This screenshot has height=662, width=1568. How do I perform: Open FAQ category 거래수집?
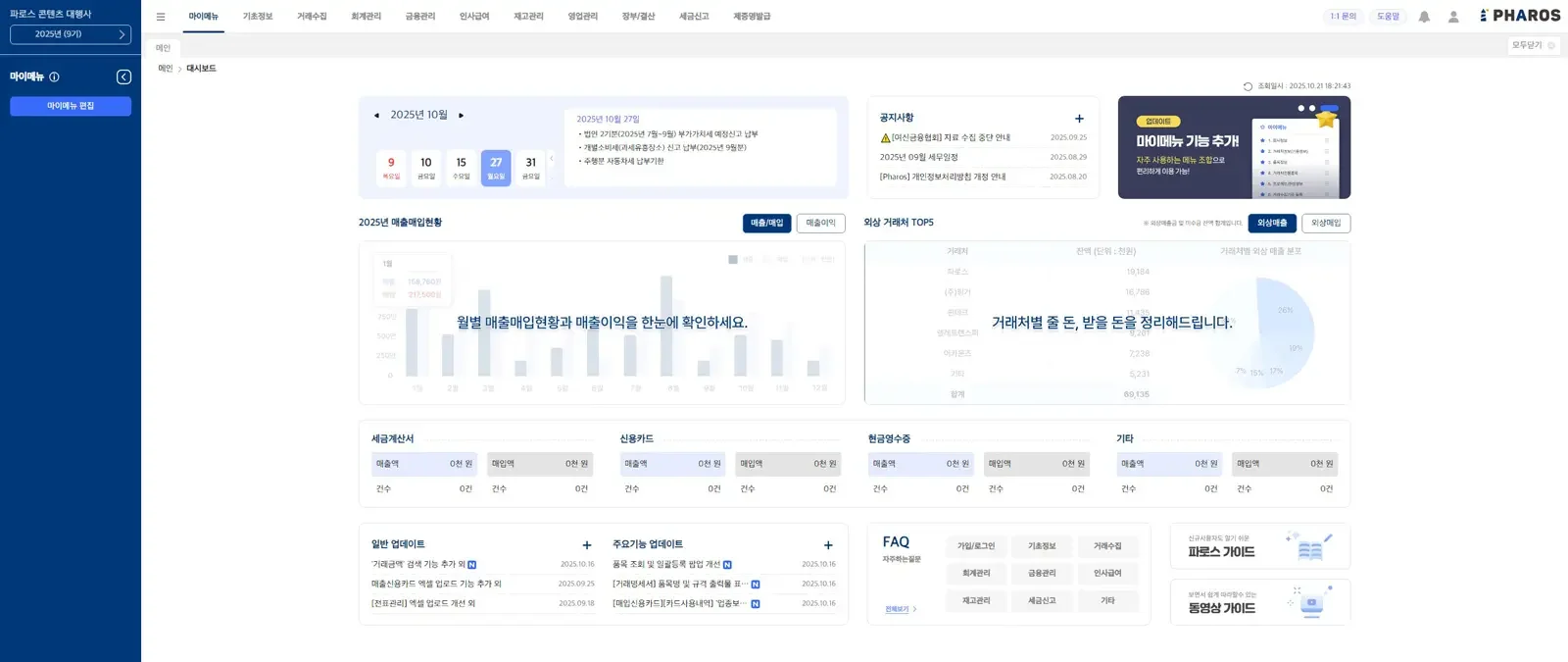tap(1107, 546)
